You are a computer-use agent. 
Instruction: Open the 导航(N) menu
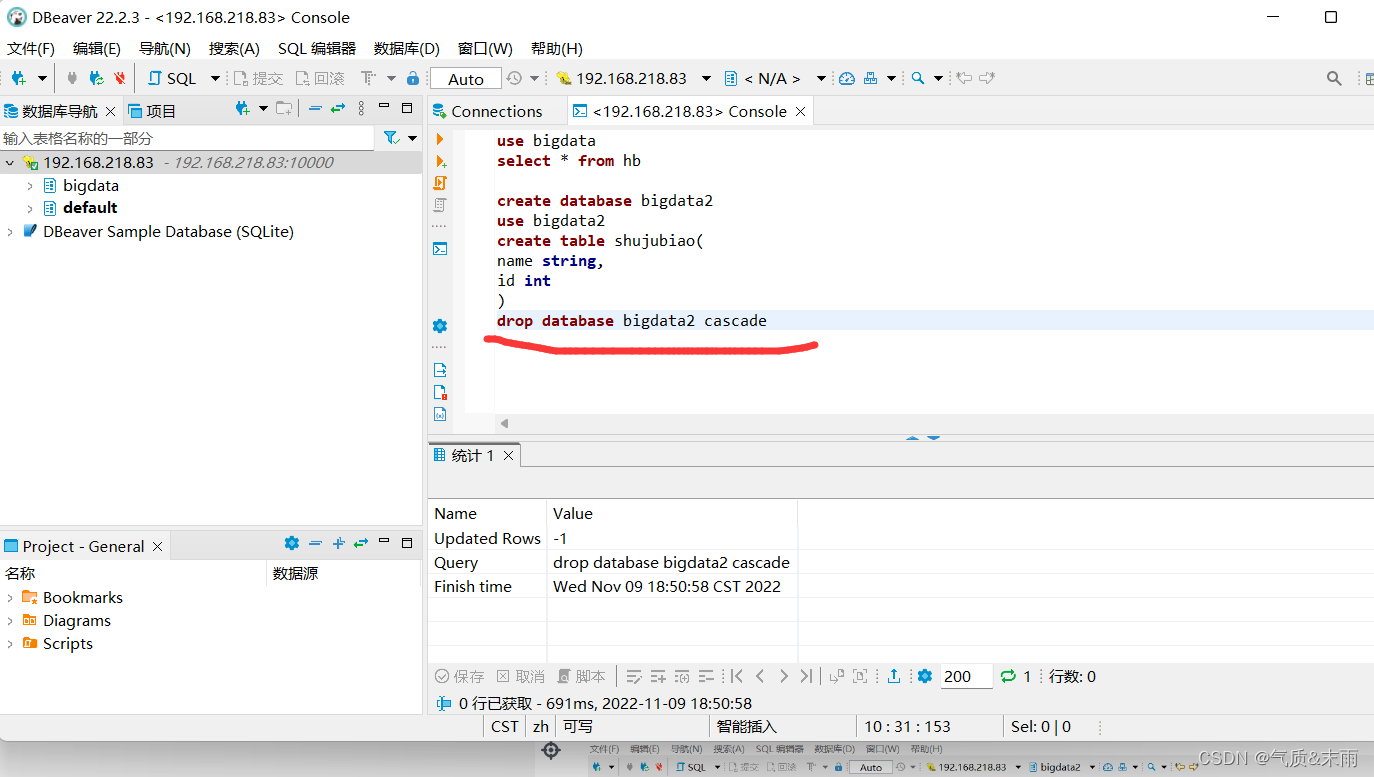164,48
